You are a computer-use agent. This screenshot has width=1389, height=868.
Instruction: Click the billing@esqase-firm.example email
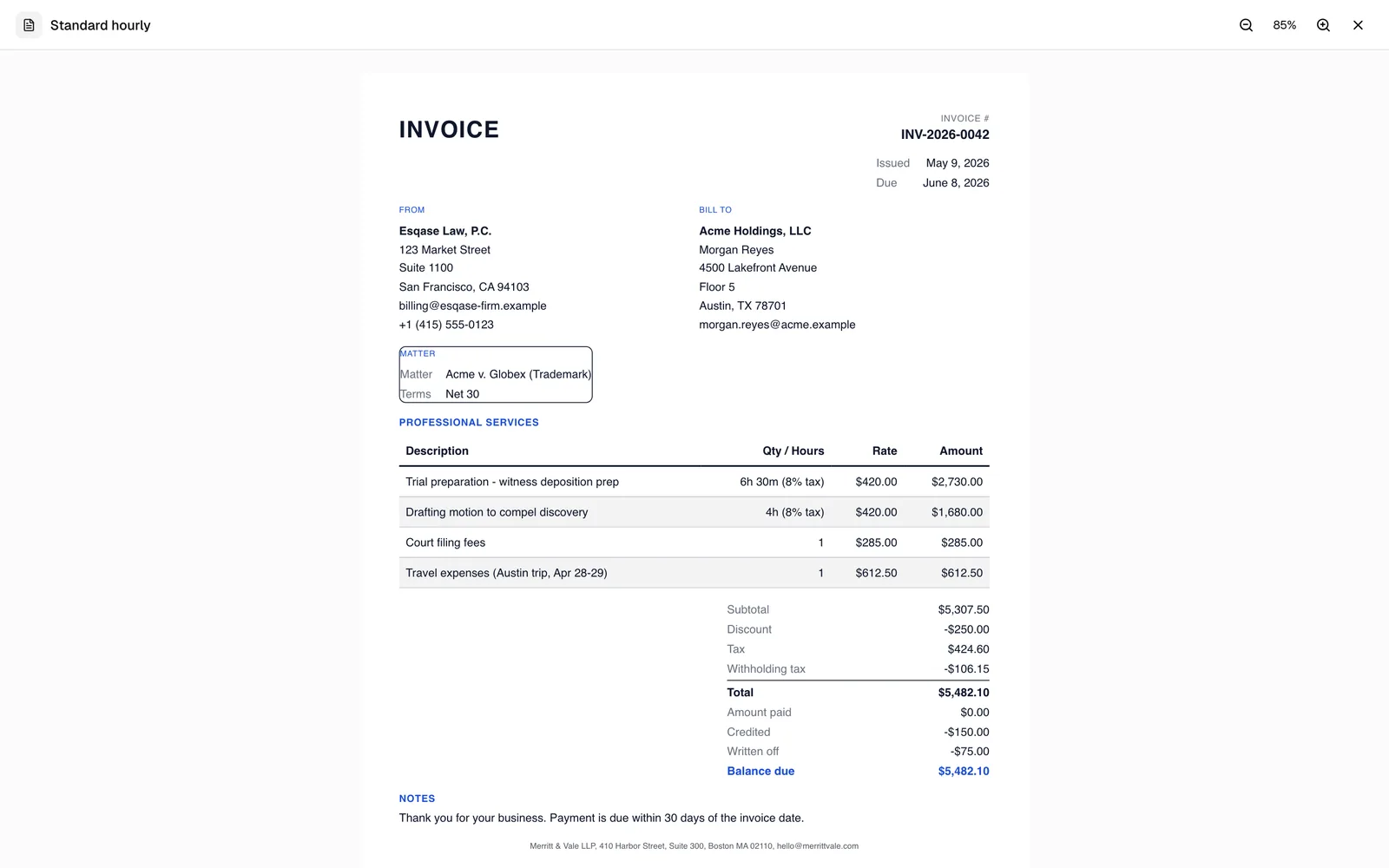[x=473, y=306]
